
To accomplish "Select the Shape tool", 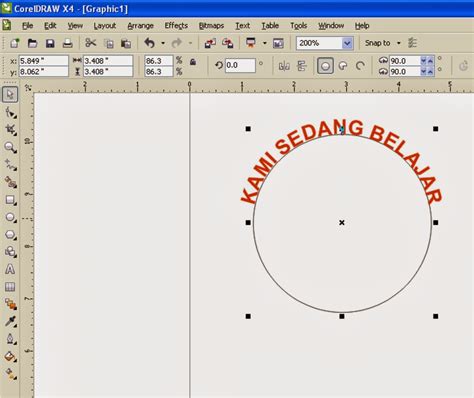I will coord(10,113).
